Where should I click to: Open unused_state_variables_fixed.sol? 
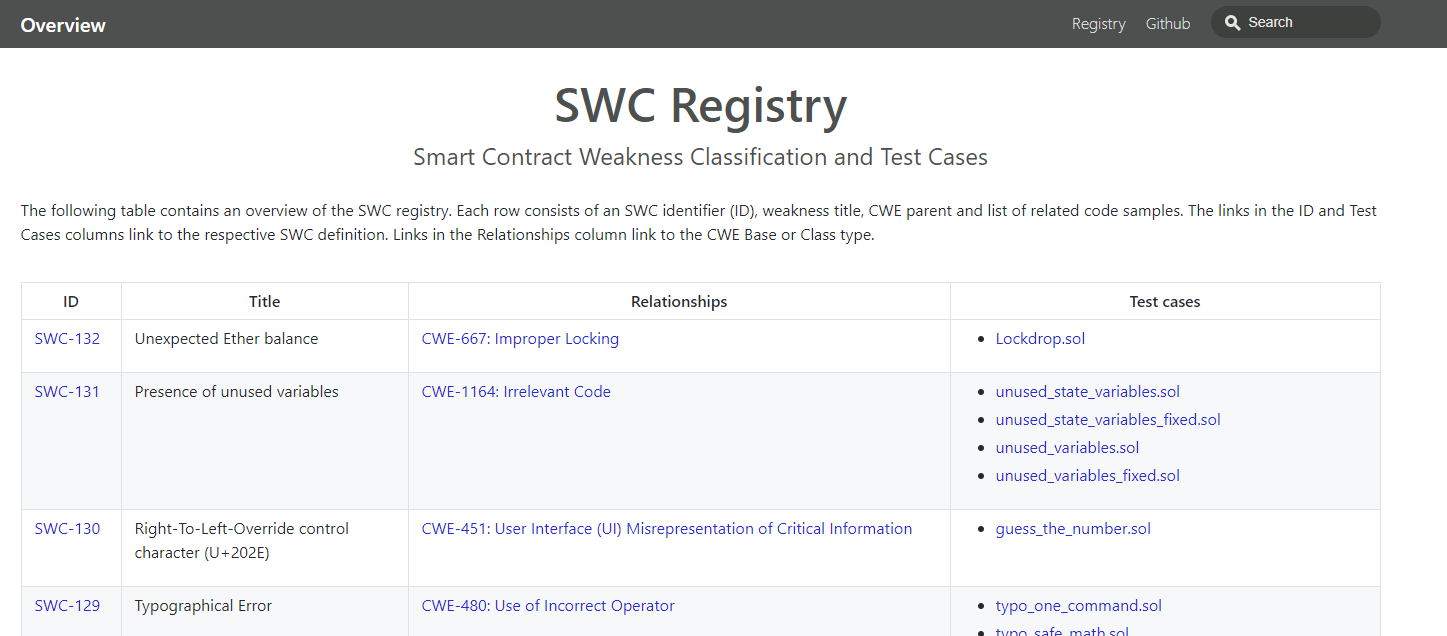pos(1108,420)
